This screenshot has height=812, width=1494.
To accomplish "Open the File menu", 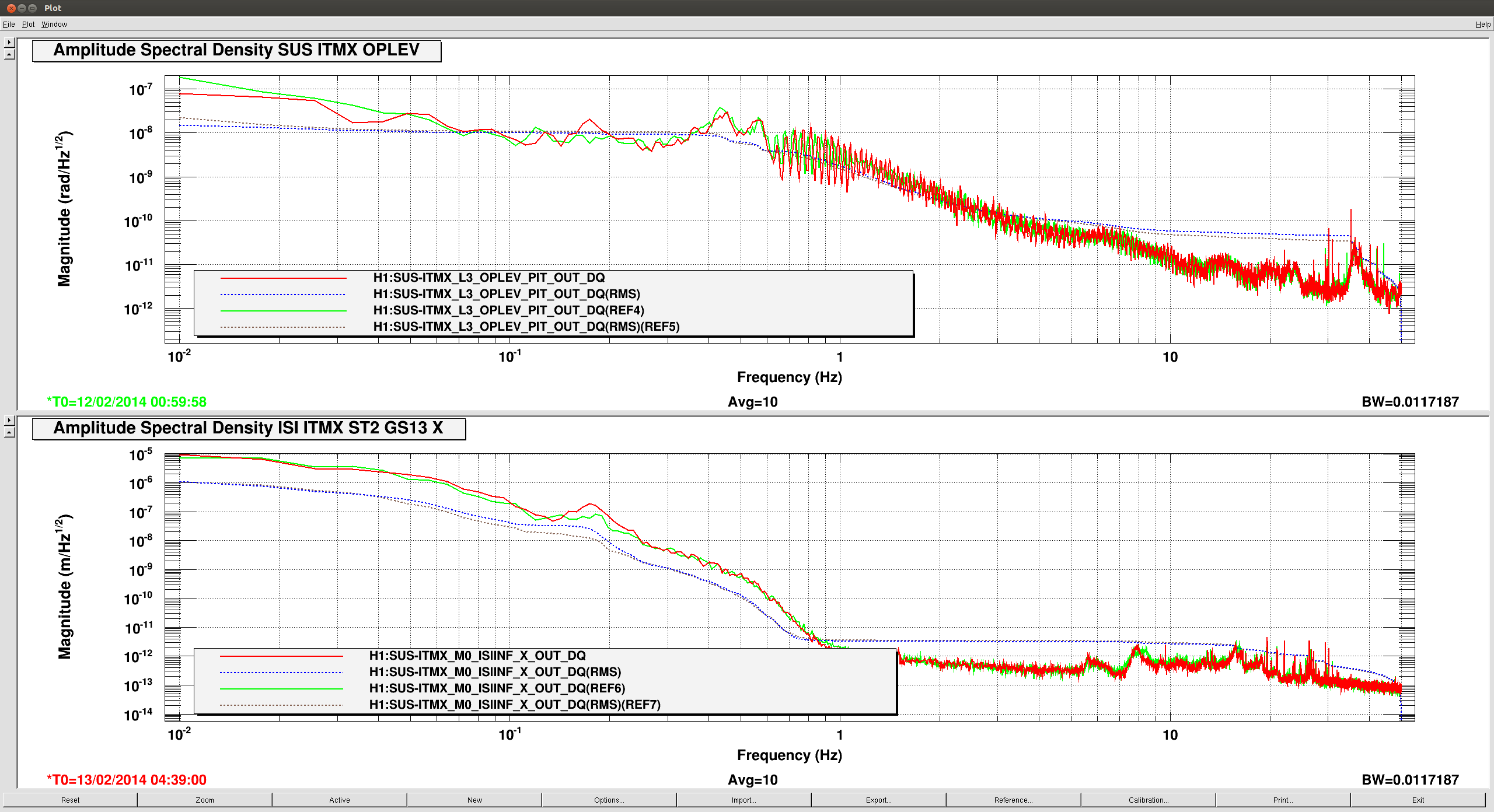I will pos(9,24).
